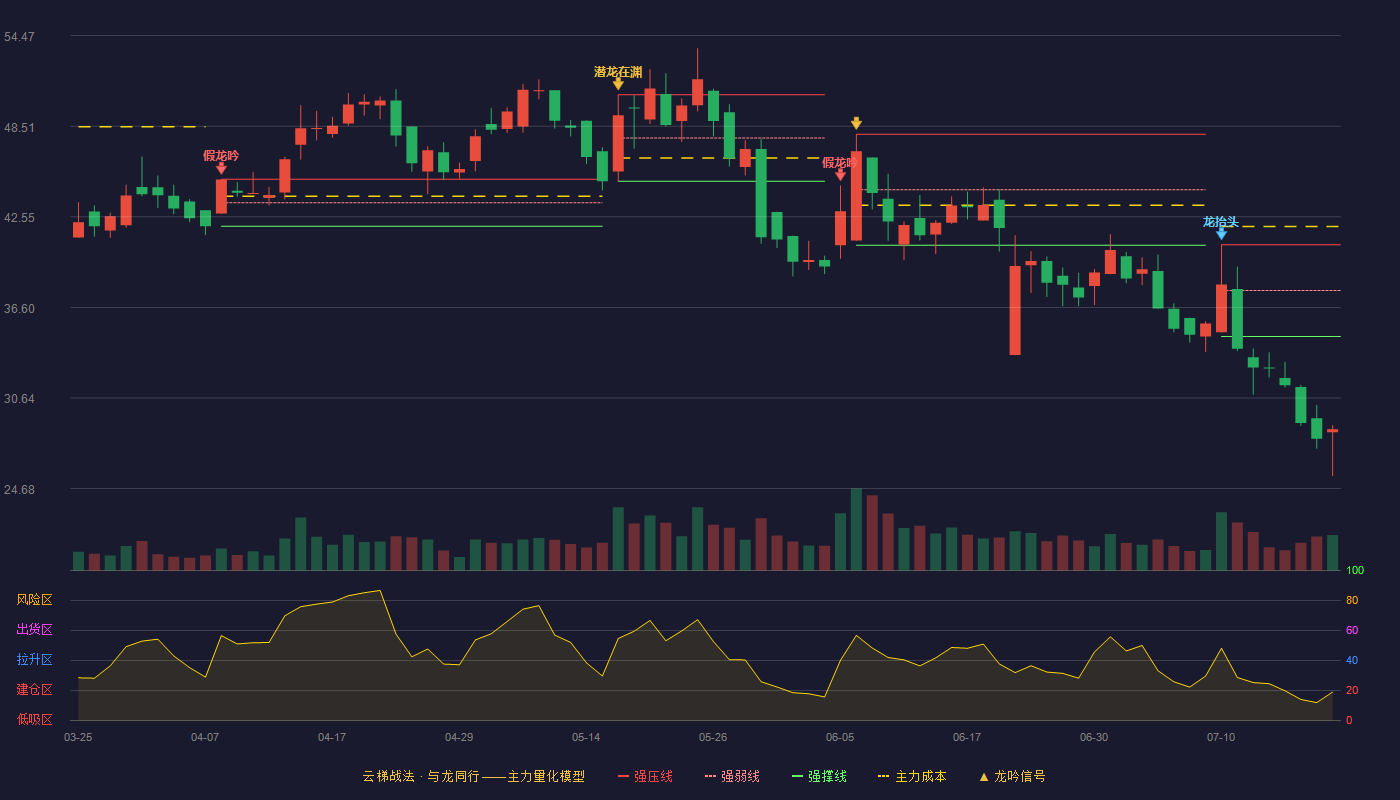The width and height of the screenshot is (1400, 800).
Task: Click the 假龙吟 red arrow near 06-05
Action: pos(840,175)
